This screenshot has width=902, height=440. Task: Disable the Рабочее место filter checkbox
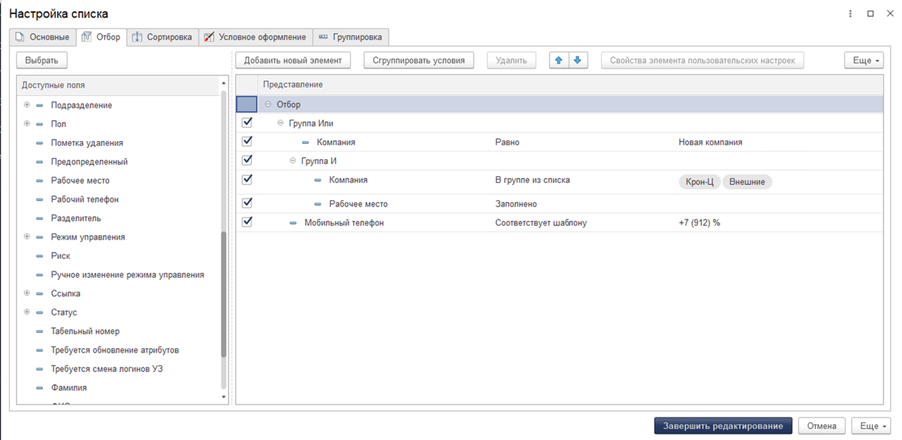[x=247, y=203]
